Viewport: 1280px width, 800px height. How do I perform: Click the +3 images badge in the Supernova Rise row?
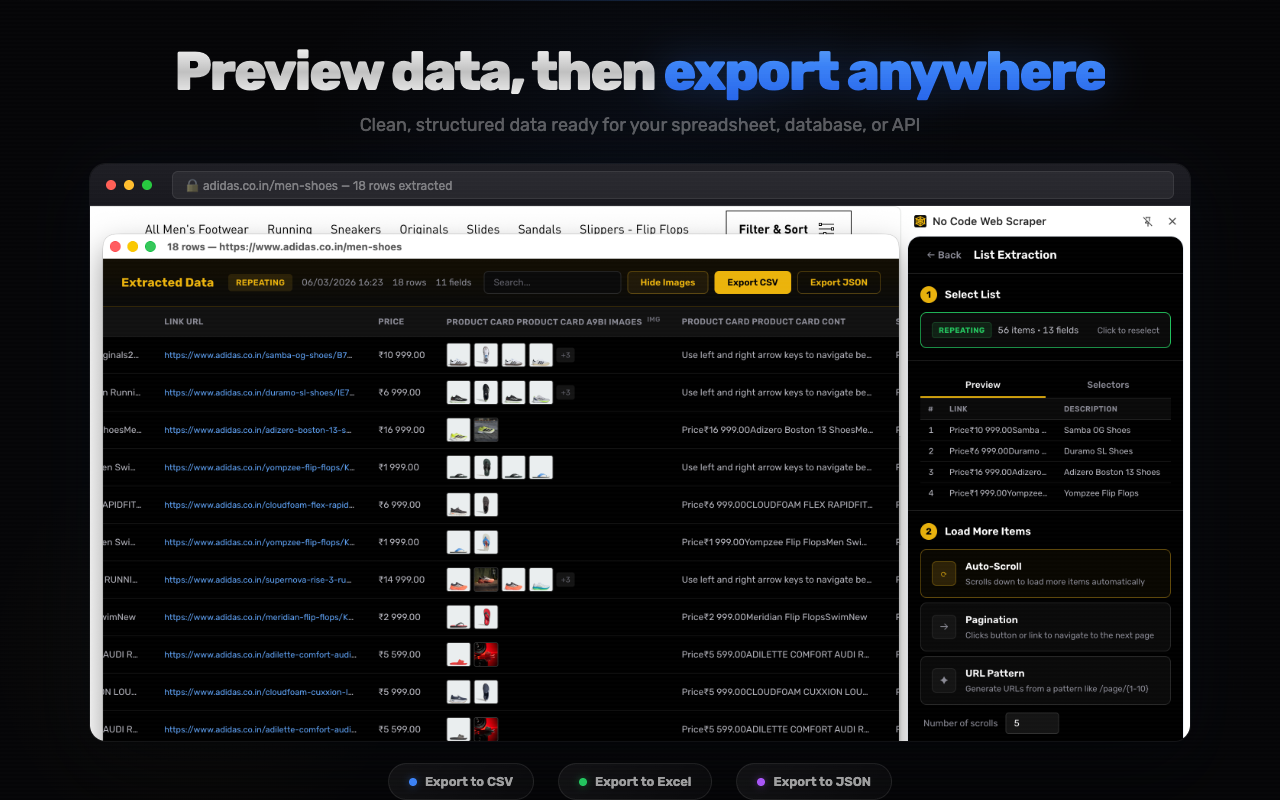coord(565,580)
